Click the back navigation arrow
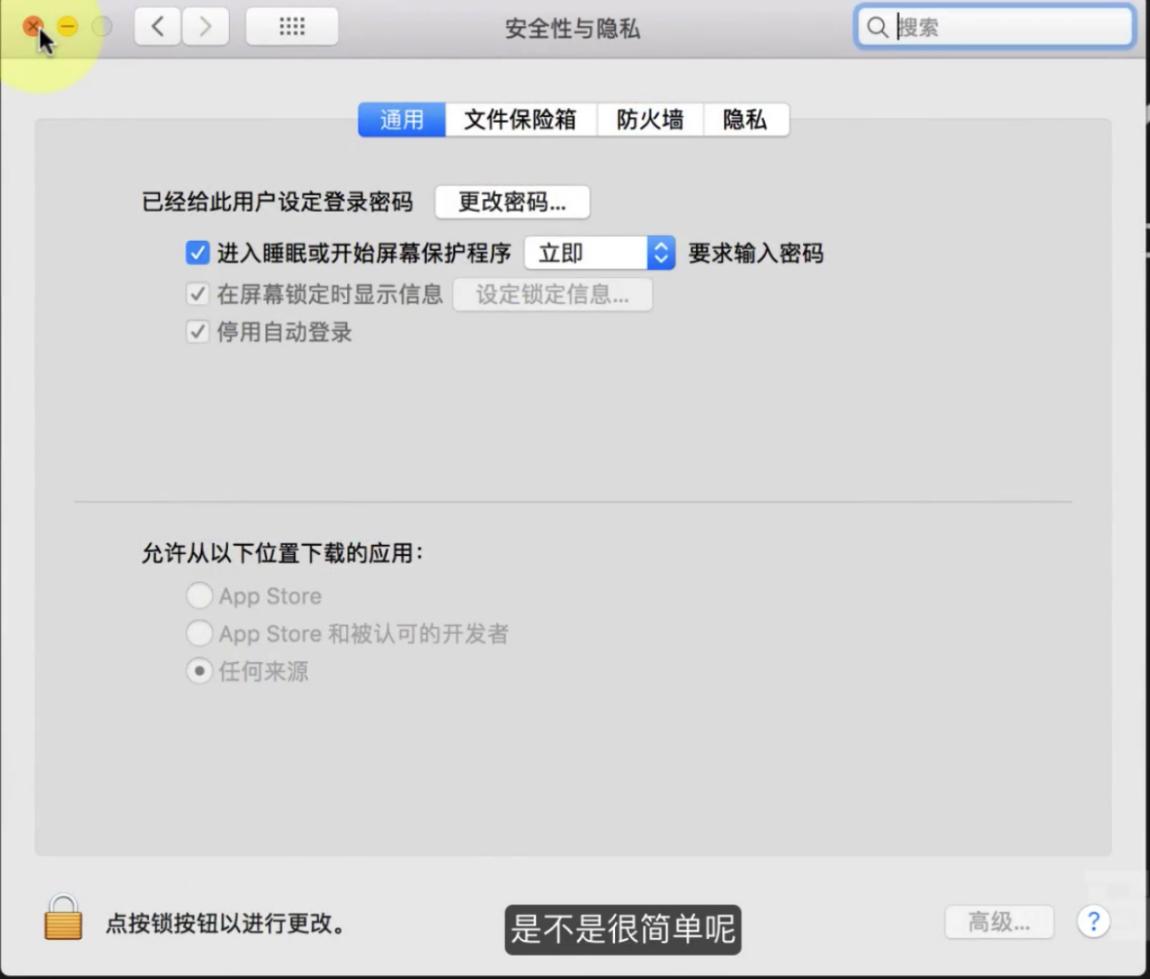 [156, 26]
